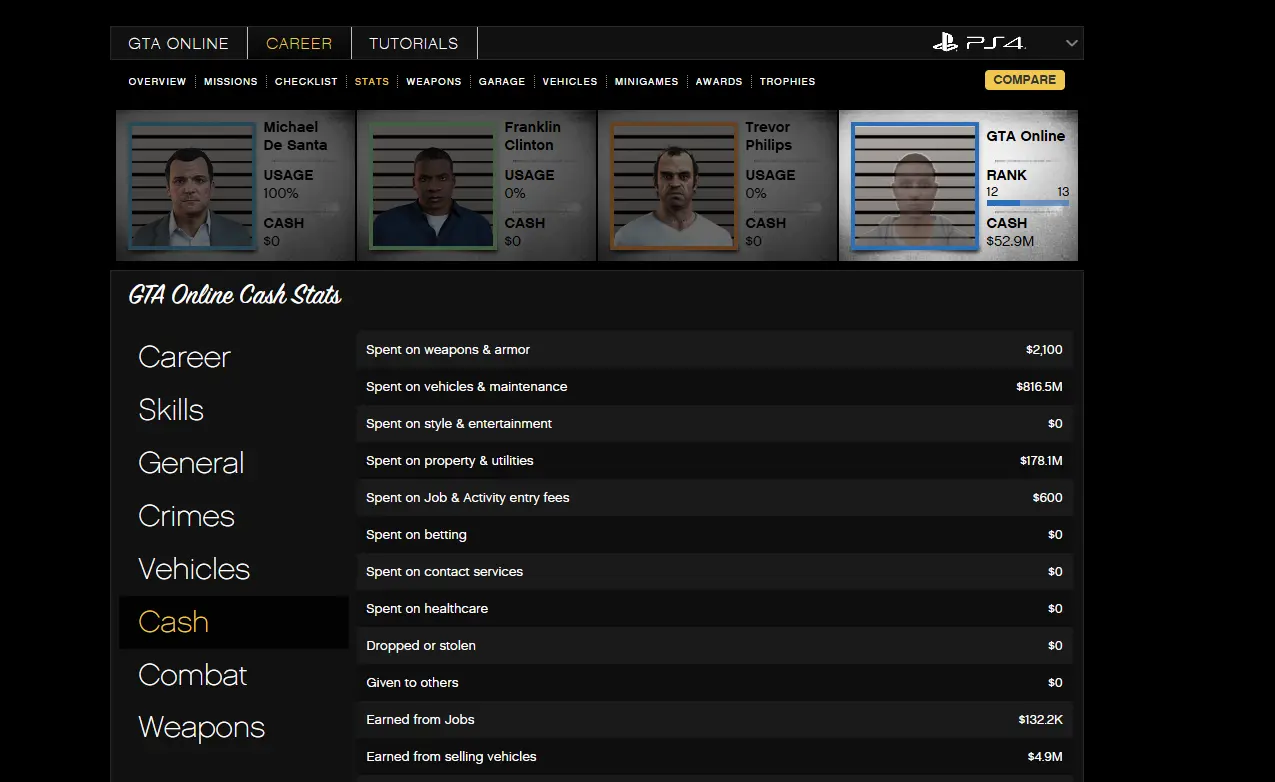Click the PS4 platform logo

click(x=979, y=43)
